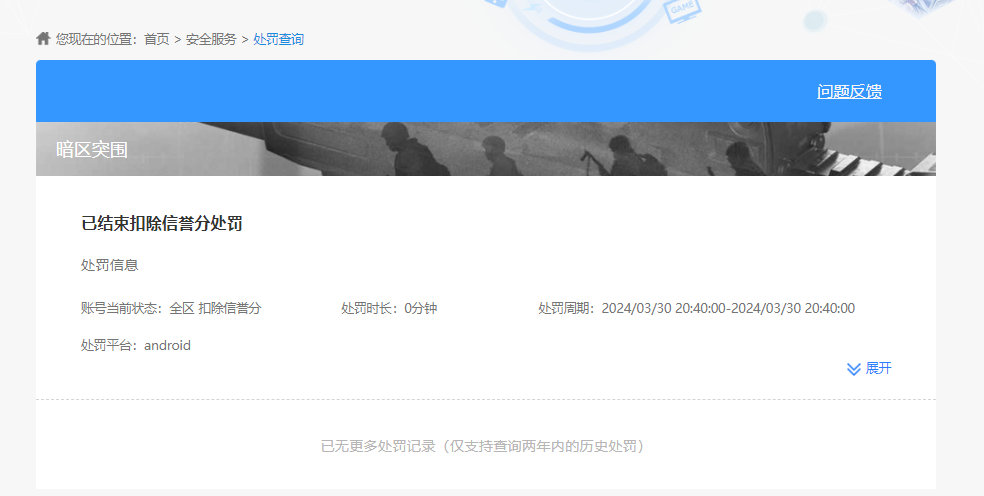Click the 处罚周期 date range text
This screenshot has height=496, width=984.
pyautogui.click(x=697, y=308)
